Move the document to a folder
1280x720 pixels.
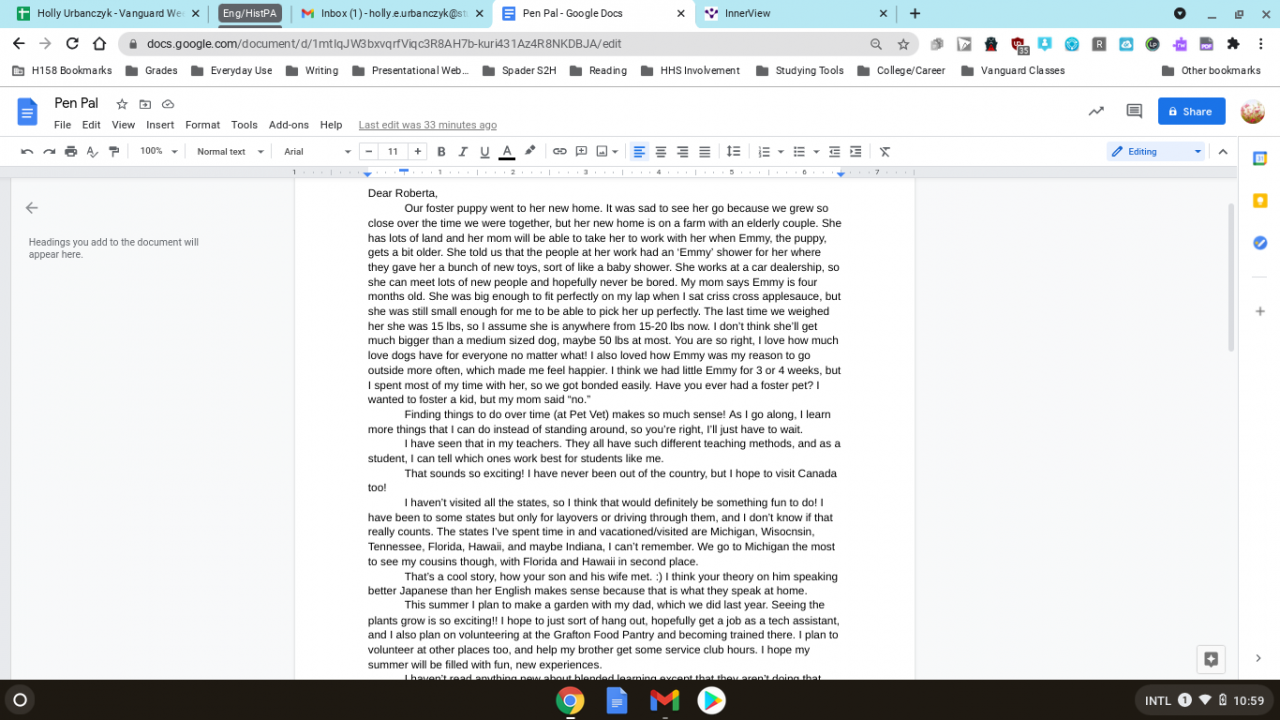tap(145, 104)
